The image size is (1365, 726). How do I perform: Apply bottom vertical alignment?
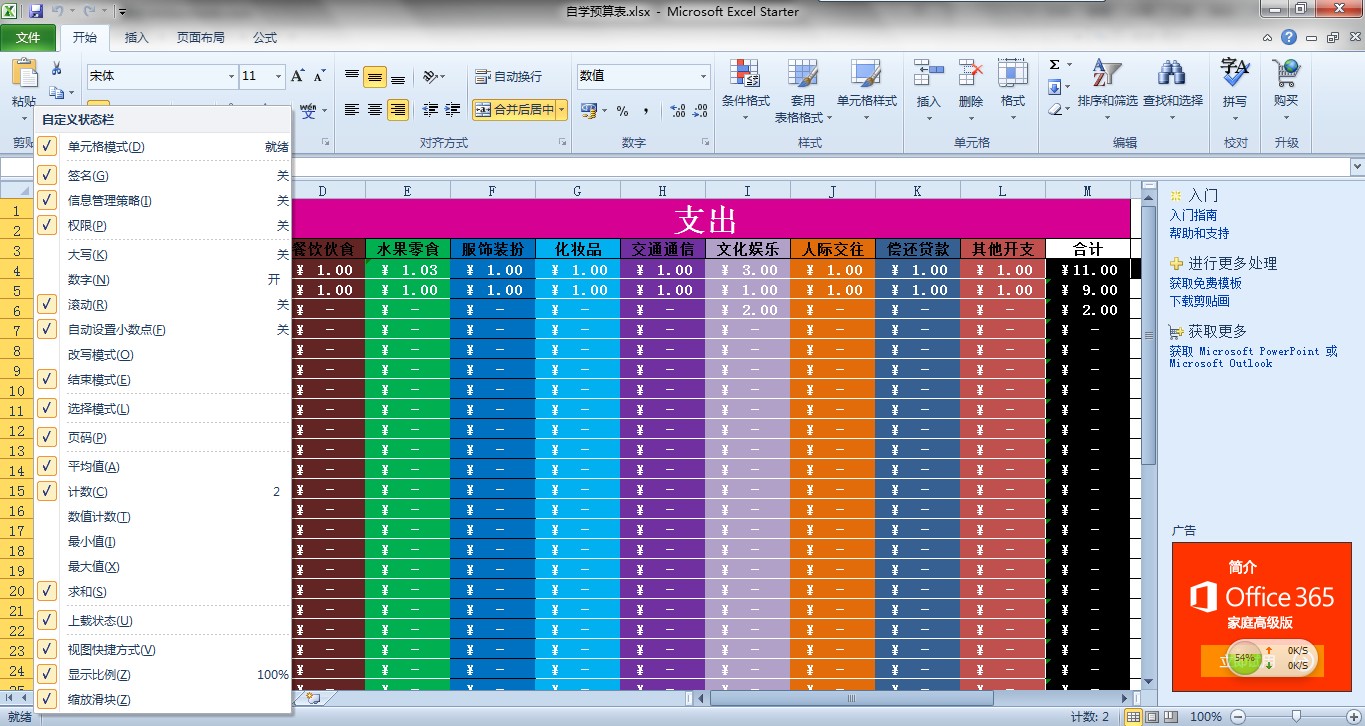pos(398,76)
